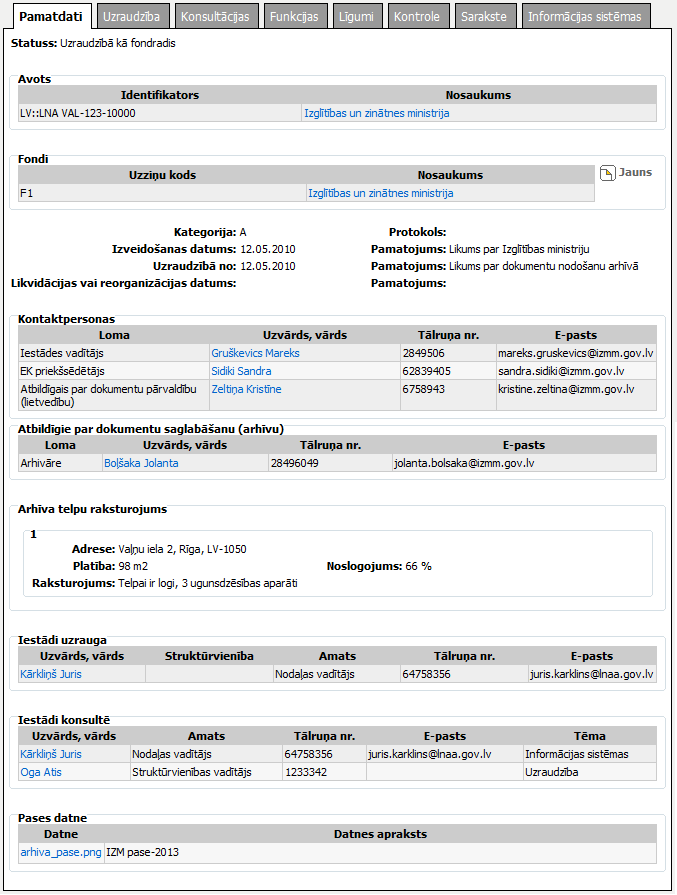The height and width of the screenshot is (895, 677).
Task: Open Kārkliņš Juris in Iestādi konsultē
Action: click(x=51, y=754)
